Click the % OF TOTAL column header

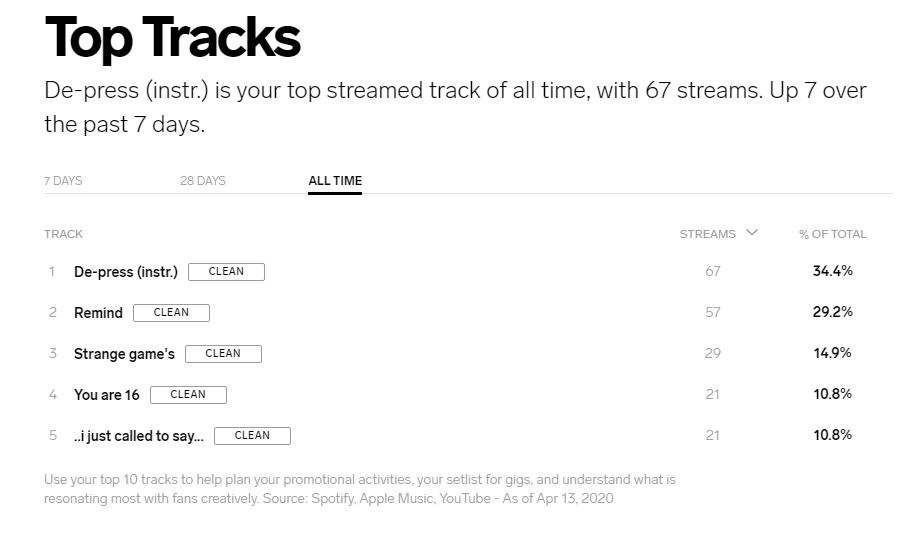(x=832, y=234)
